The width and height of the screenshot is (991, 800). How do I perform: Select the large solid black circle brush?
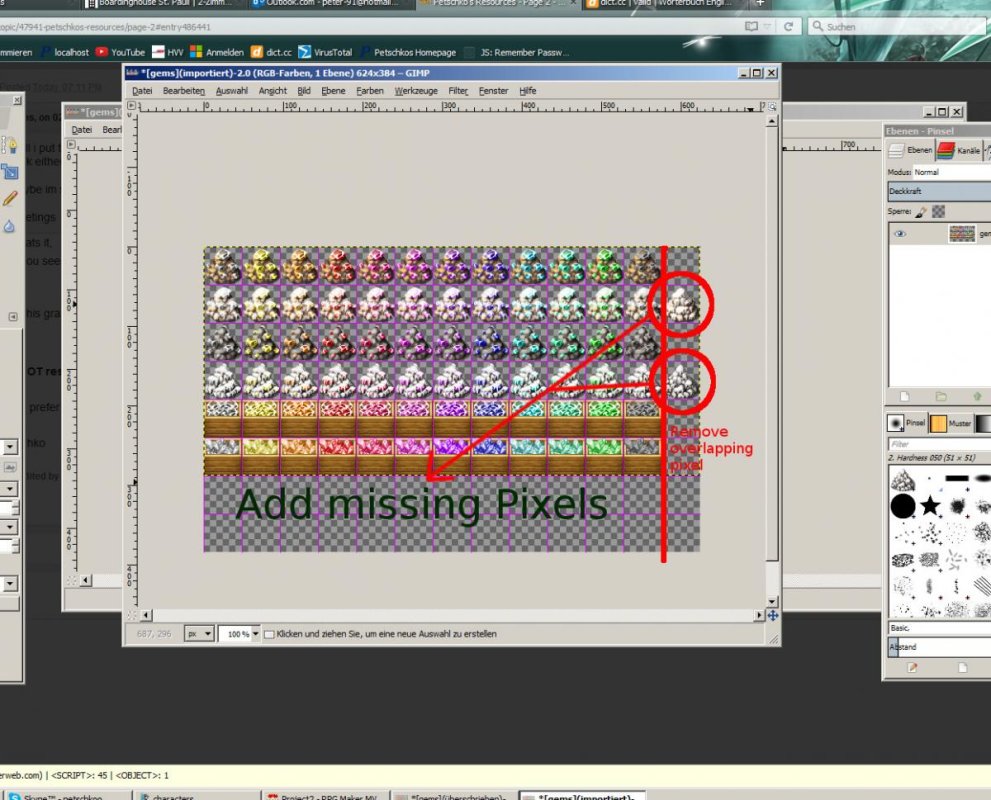(903, 506)
